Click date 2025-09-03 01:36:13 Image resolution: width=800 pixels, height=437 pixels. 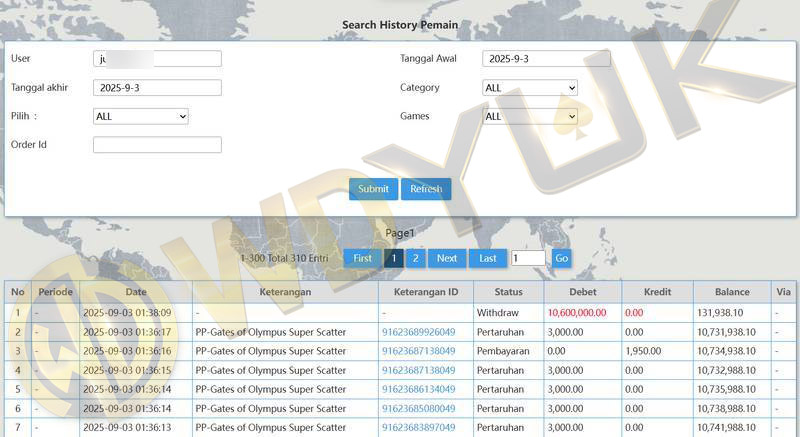click(127, 427)
